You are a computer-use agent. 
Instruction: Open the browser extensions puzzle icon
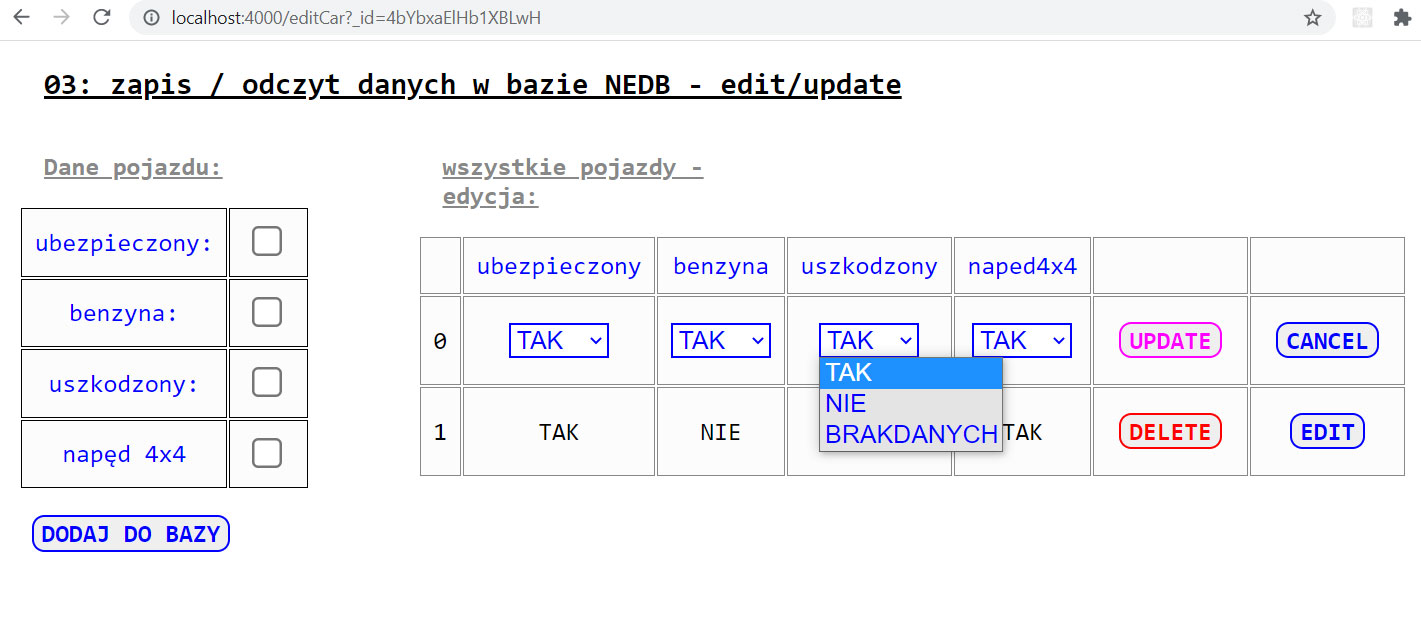1402,18
